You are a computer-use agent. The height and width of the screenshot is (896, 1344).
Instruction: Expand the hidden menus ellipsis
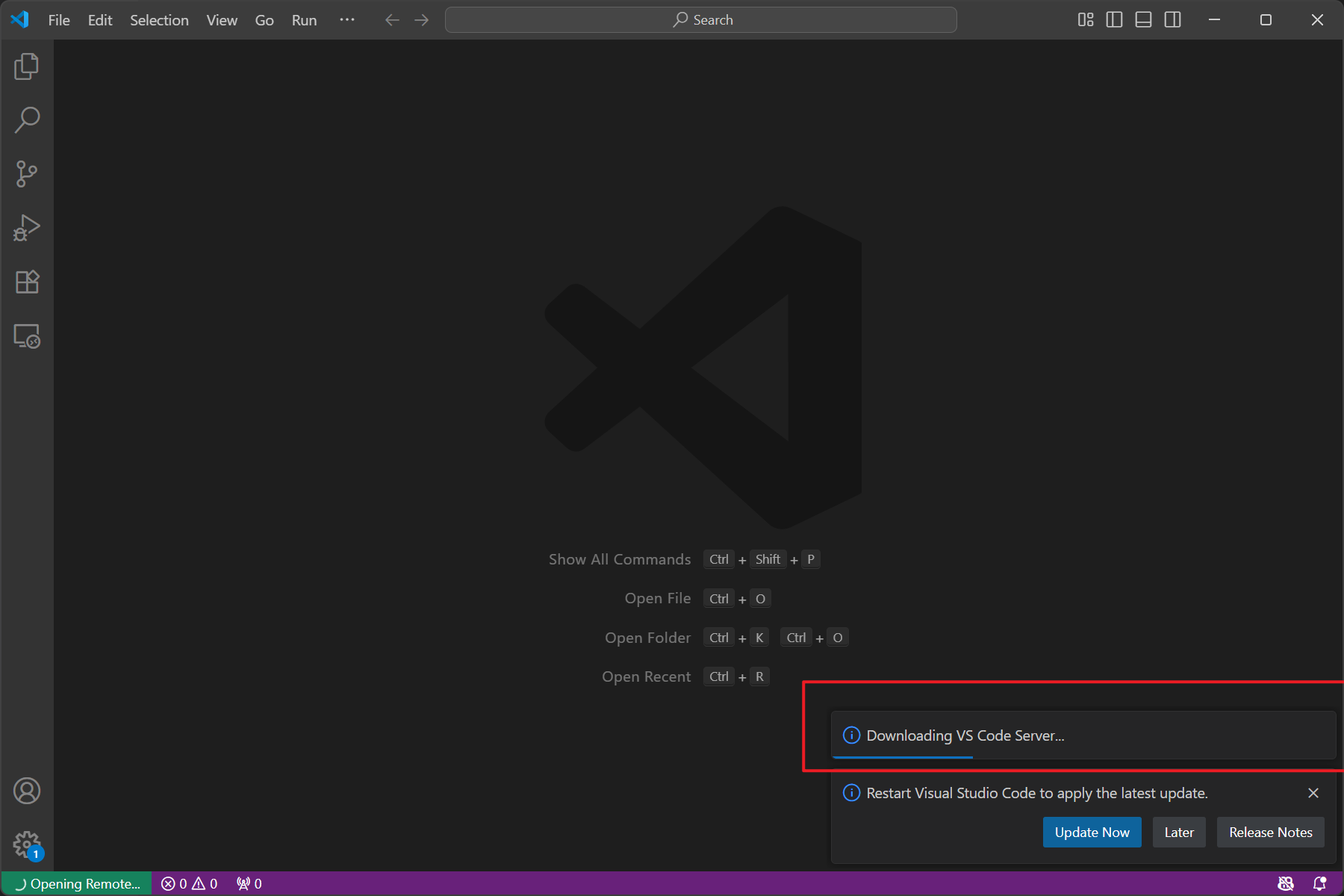coord(347,20)
